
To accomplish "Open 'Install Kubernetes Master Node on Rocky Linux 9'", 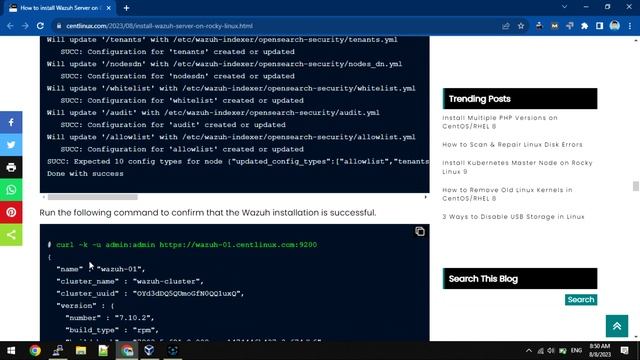I will point(517,167).
